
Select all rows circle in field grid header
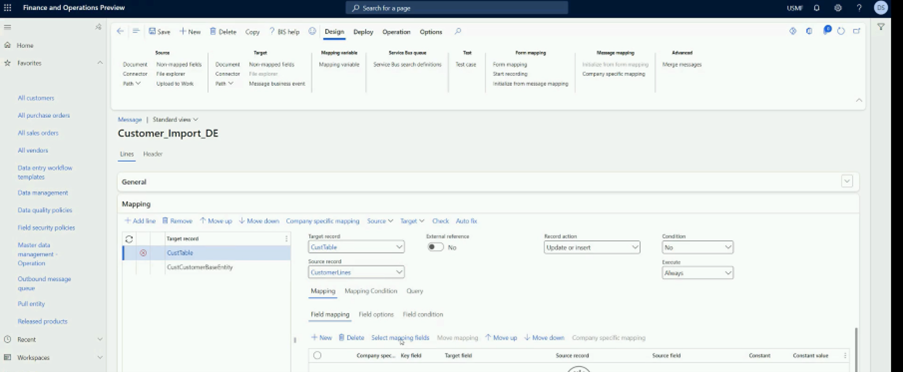click(x=317, y=356)
